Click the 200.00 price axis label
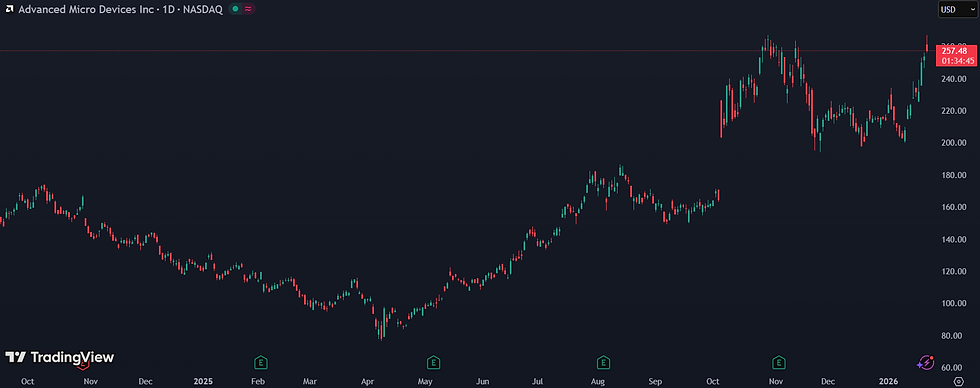The width and height of the screenshot is (980, 388). click(x=954, y=143)
